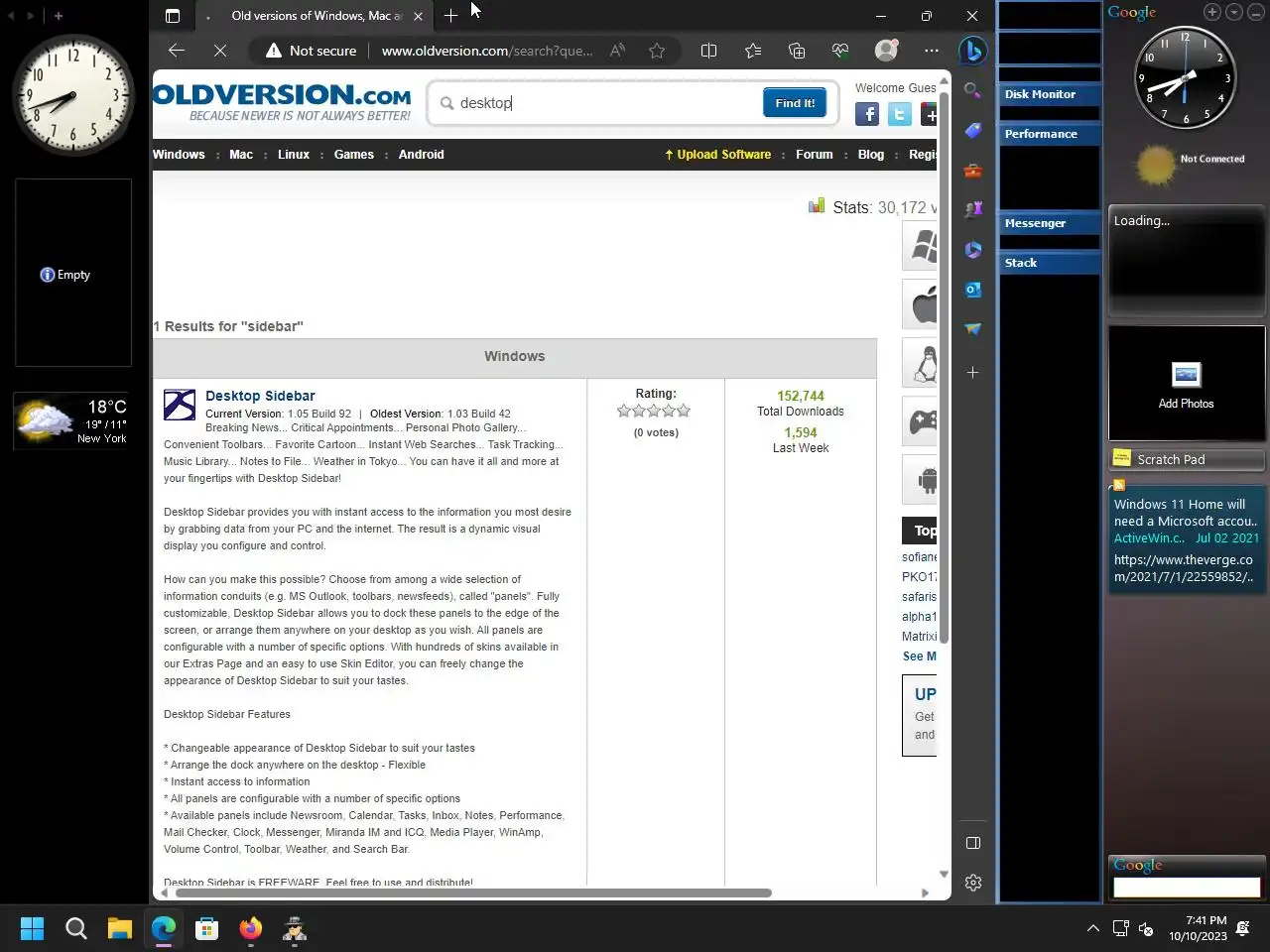The image size is (1270, 952).
Task: Add a new app to Edge sidebar
Action: [973, 373]
